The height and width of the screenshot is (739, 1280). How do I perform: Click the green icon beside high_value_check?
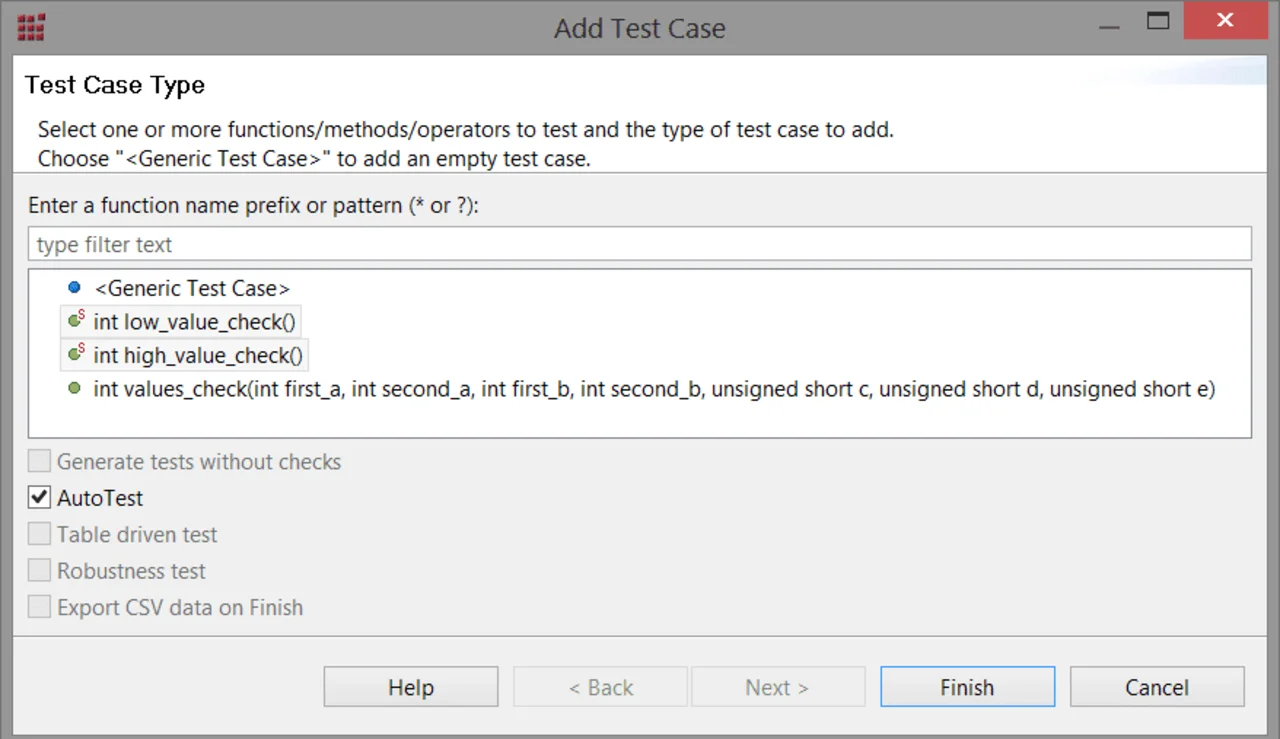(x=76, y=354)
